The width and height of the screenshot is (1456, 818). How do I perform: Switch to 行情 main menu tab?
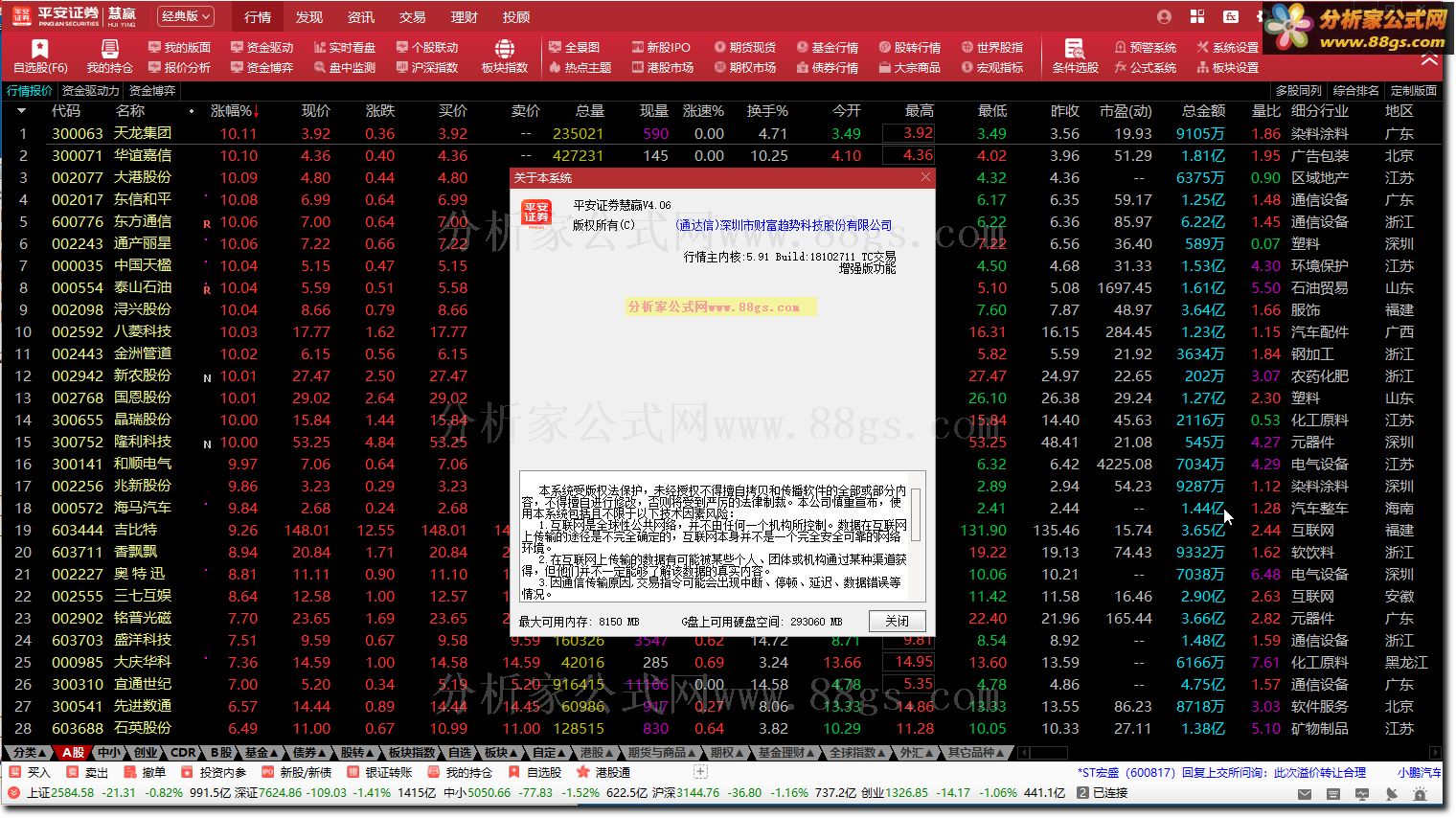pos(258,16)
